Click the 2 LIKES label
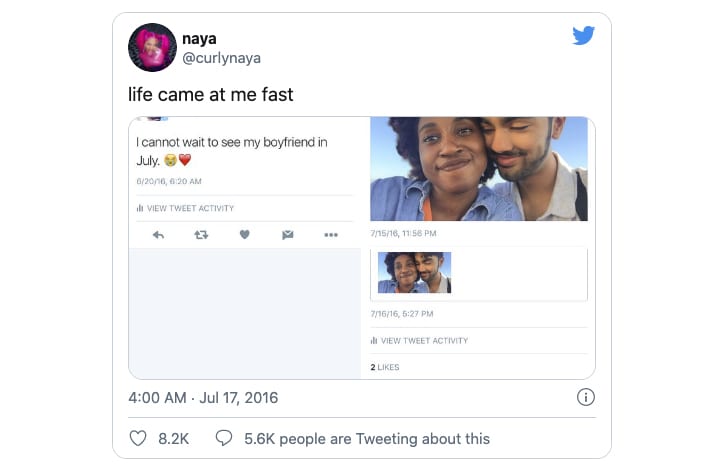 coord(385,367)
